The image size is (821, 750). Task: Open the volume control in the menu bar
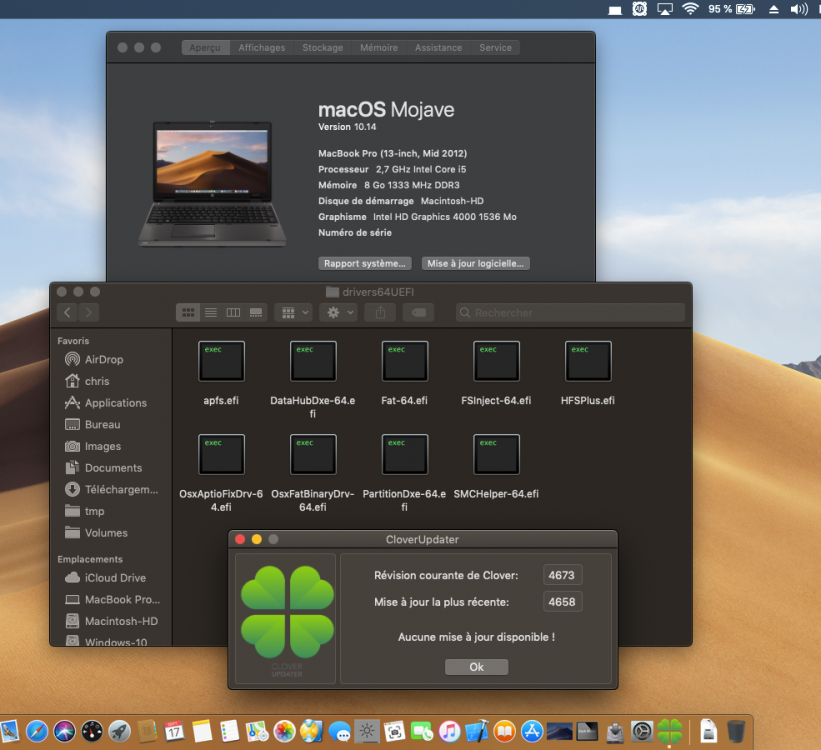pyautogui.click(x=799, y=9)
